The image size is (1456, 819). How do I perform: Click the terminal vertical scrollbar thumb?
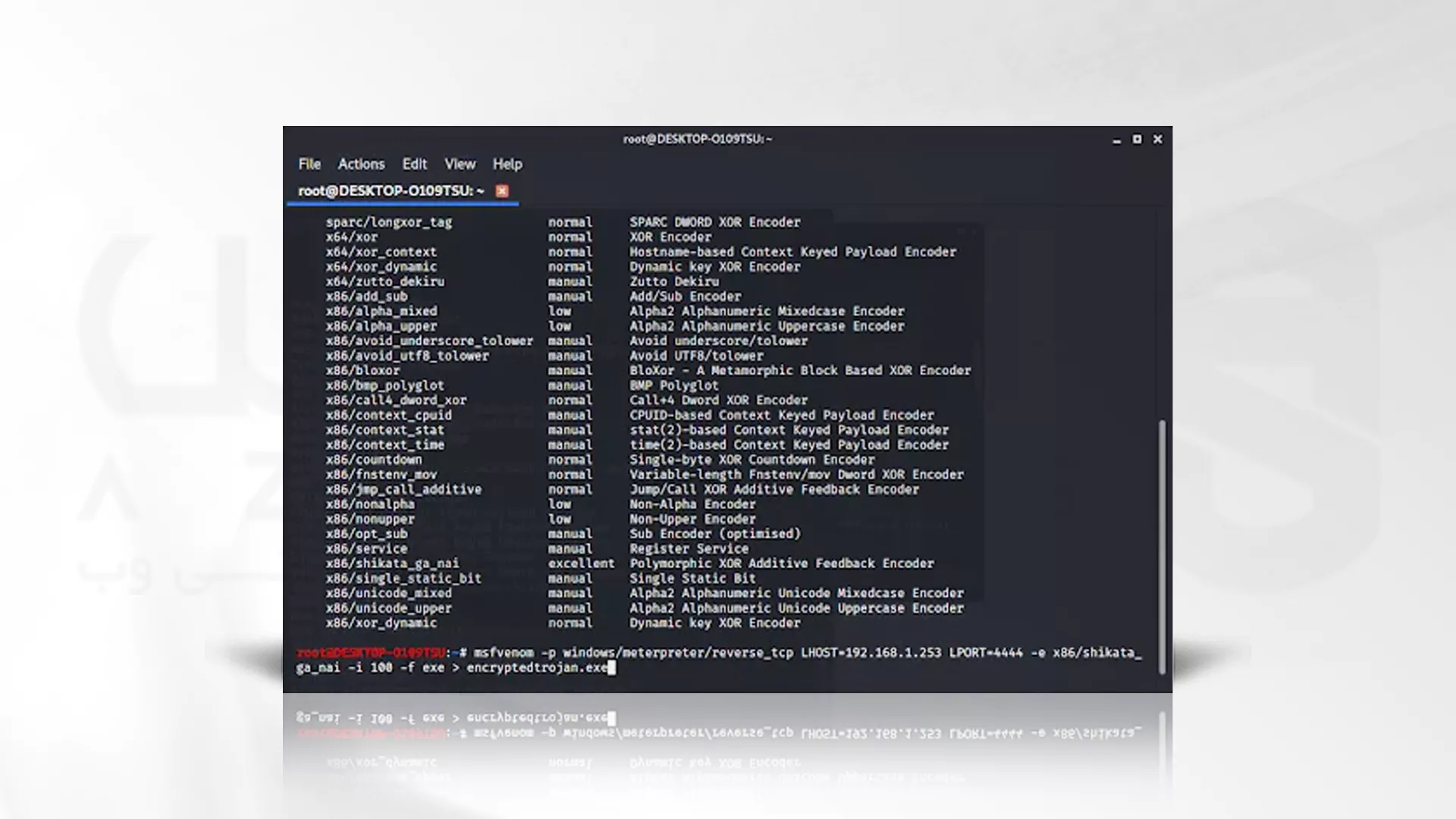(x=1162, y=547)
